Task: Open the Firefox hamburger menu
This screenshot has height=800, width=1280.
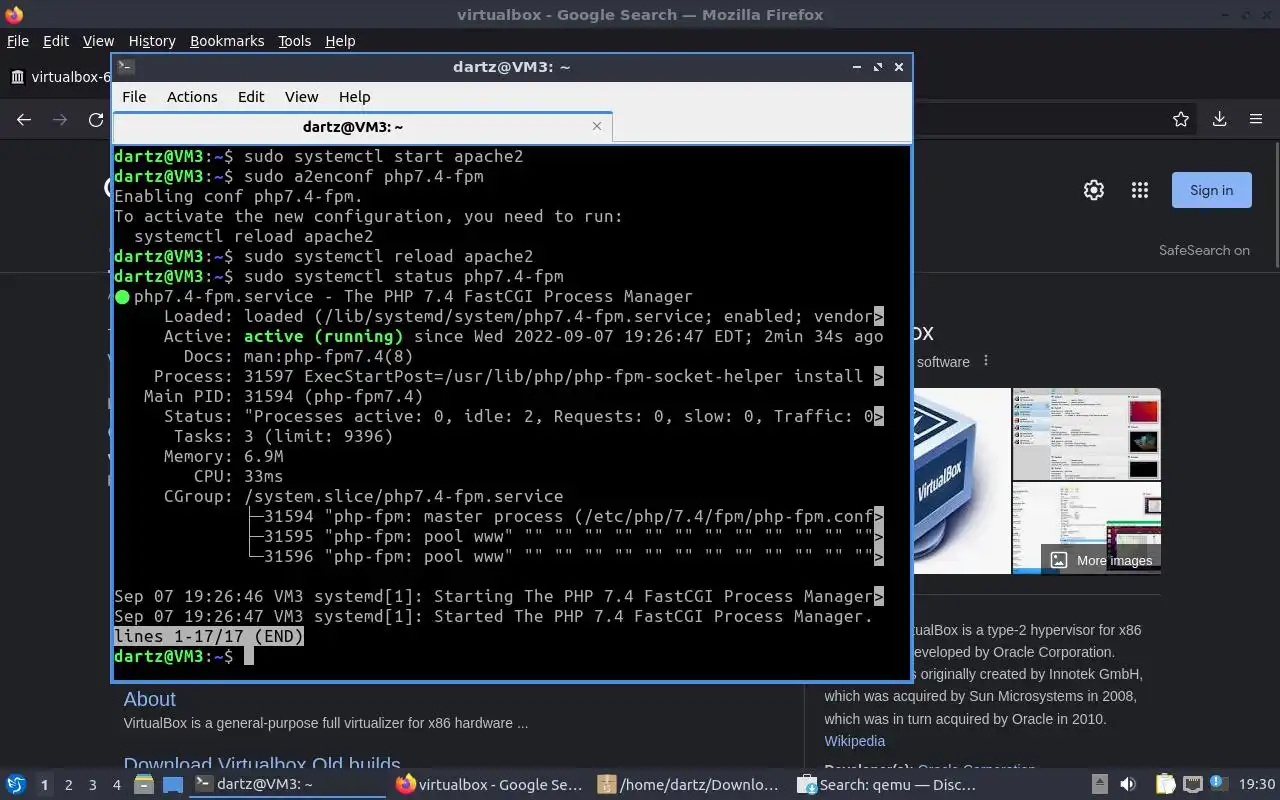Action: pyautogui.click(x=1256, y=119)
